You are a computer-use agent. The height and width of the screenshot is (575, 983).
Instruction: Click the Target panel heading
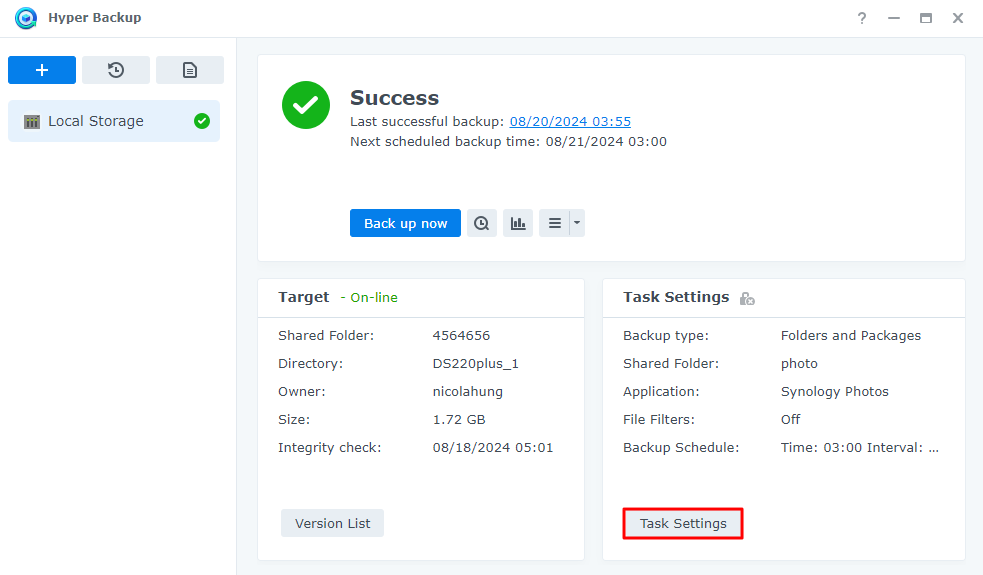pos(303,297)
